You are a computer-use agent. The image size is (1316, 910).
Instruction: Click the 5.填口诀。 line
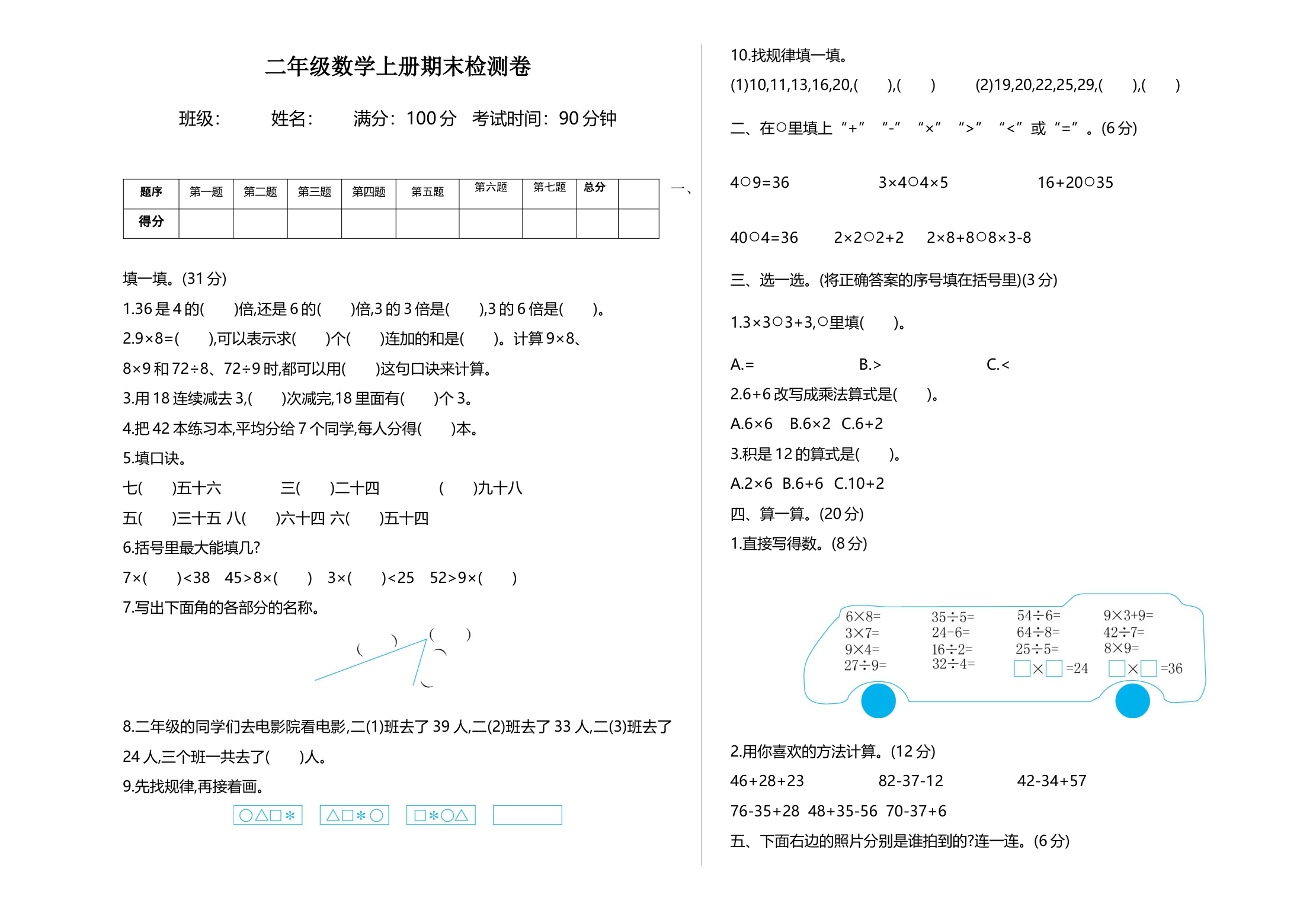[155, 458]
